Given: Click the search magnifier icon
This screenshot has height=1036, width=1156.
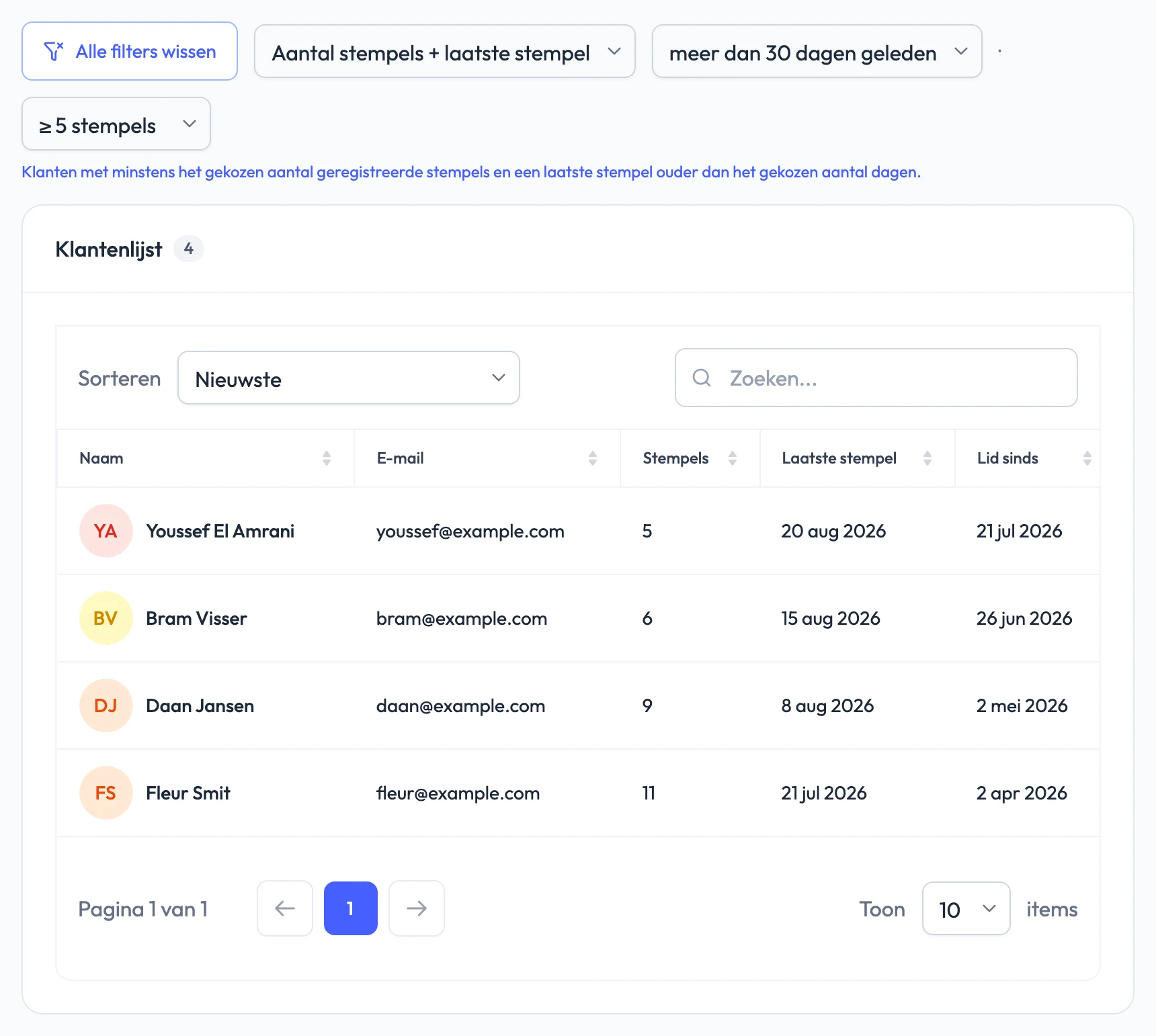Looking at the screenshot, I should coord(702,378).
